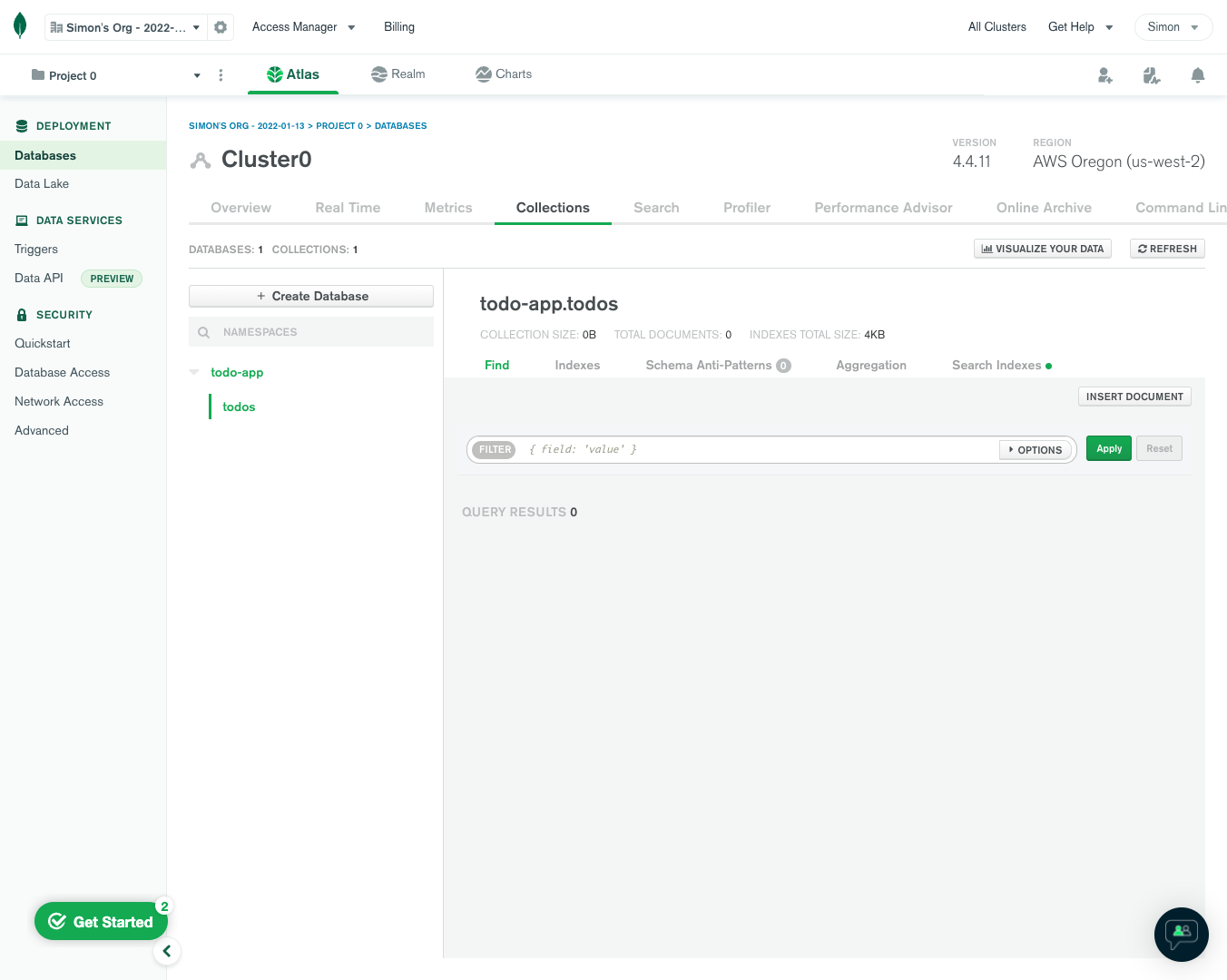
Task: Click the Create Database button
Action: 311,296
